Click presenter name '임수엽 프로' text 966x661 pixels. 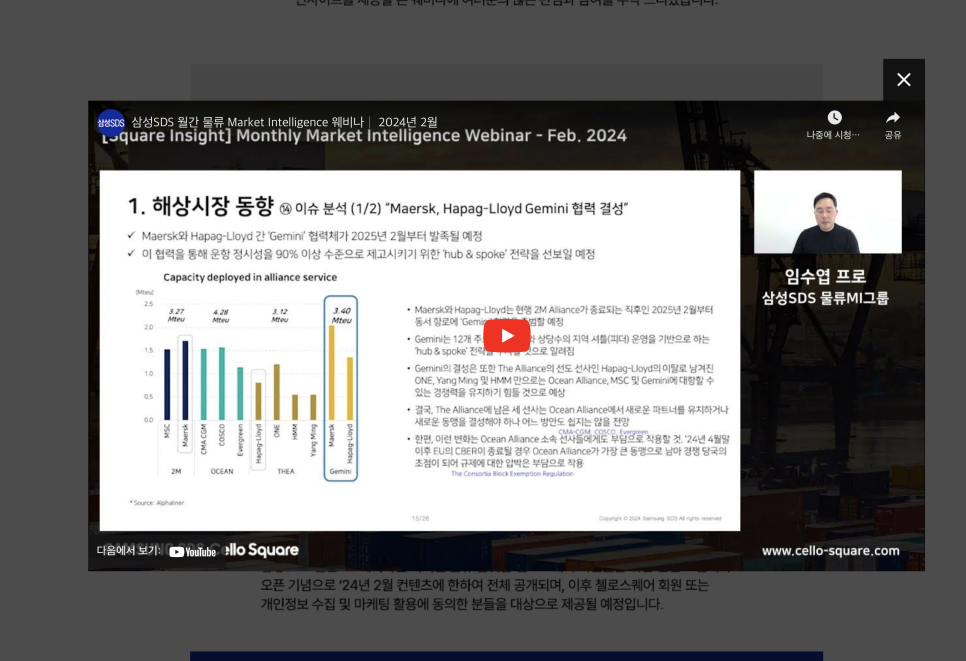click(825, 276)
